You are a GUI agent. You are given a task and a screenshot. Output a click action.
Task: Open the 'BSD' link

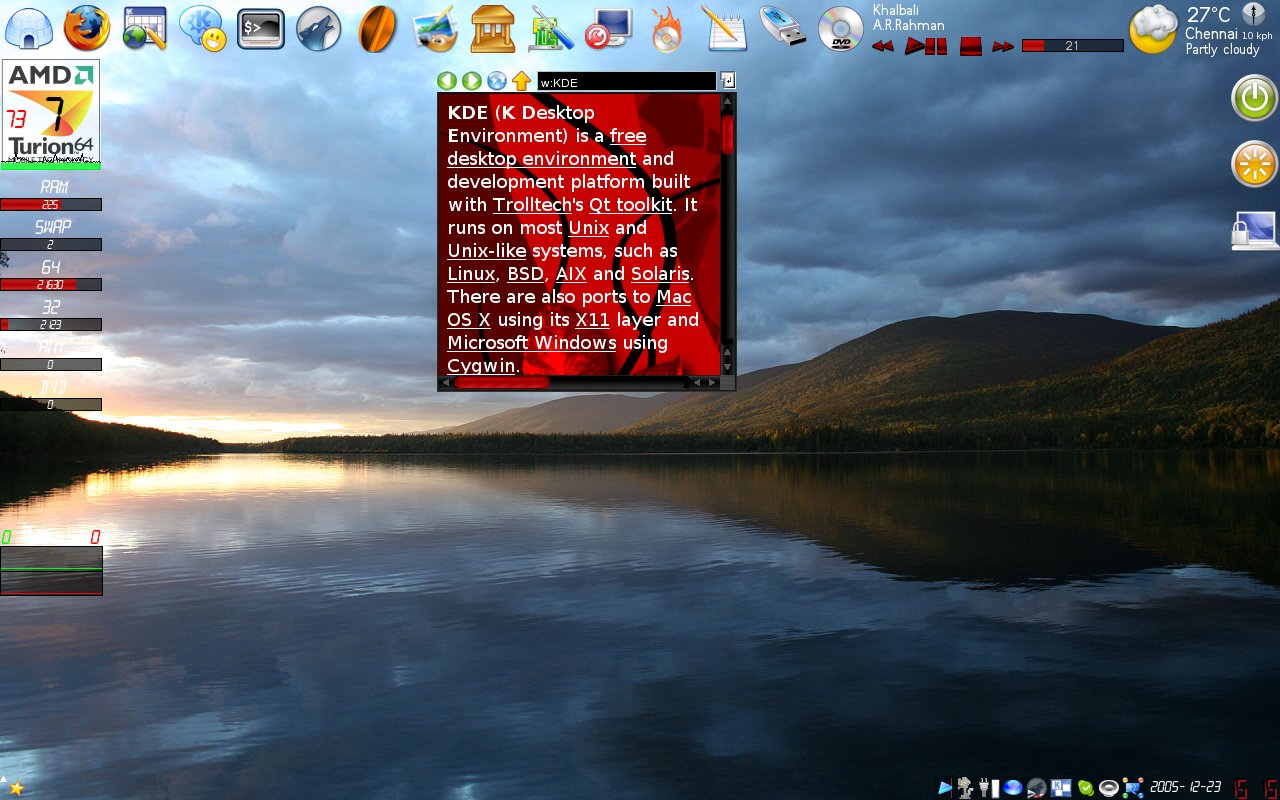tap(526, 274)
